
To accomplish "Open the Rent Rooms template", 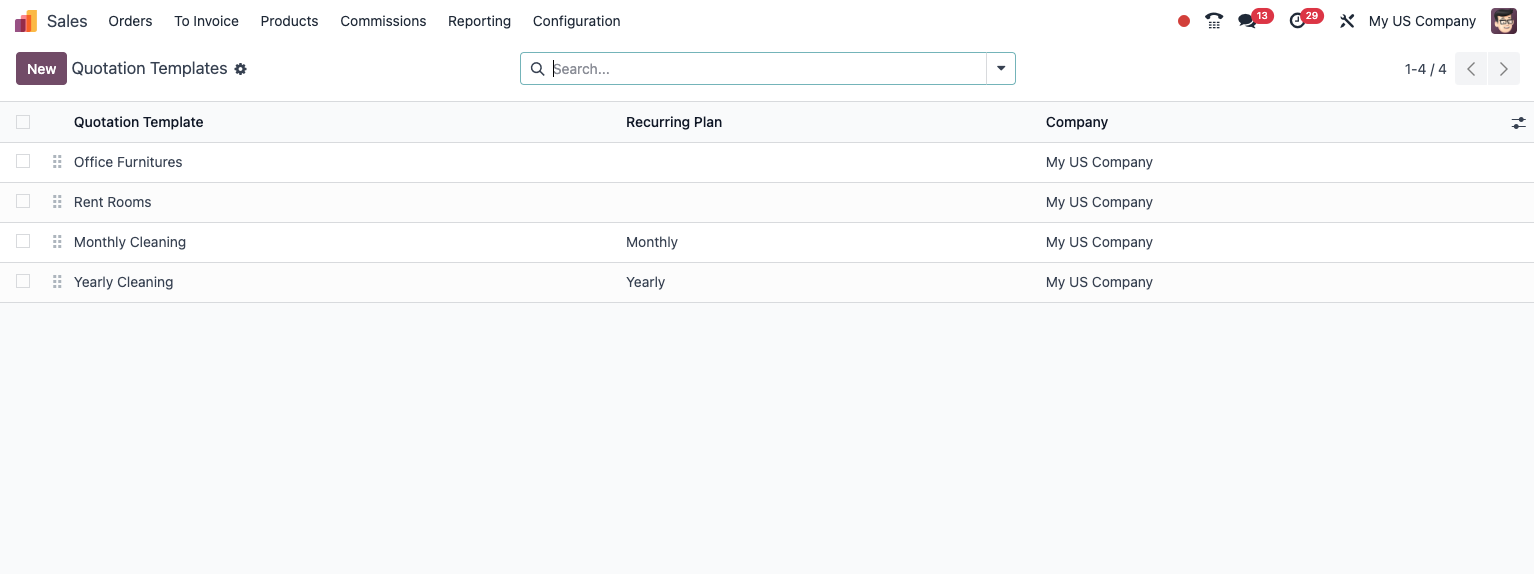I will point(112,202).
